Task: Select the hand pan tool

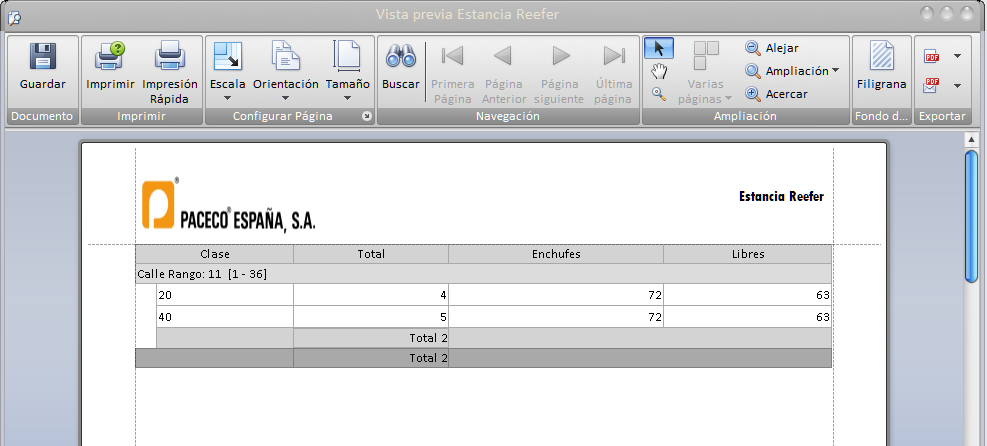Action: click(x=659, y=71)
